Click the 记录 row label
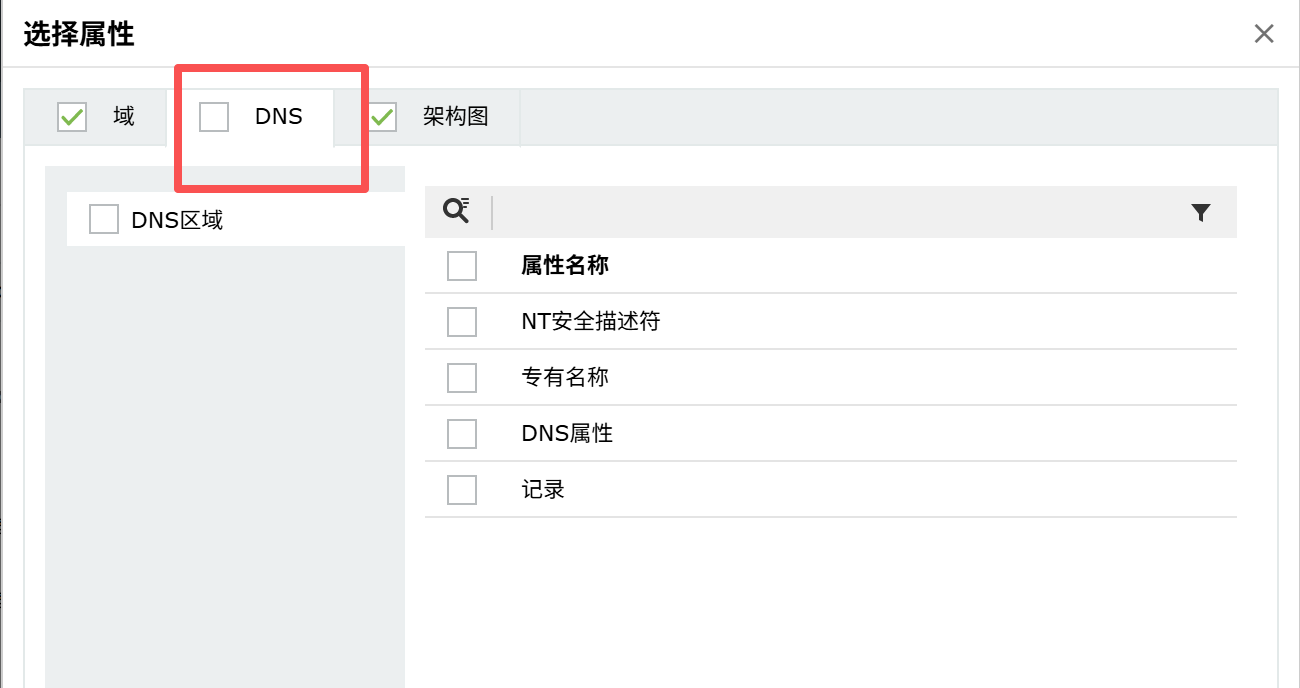 click(x=543, y=490)
